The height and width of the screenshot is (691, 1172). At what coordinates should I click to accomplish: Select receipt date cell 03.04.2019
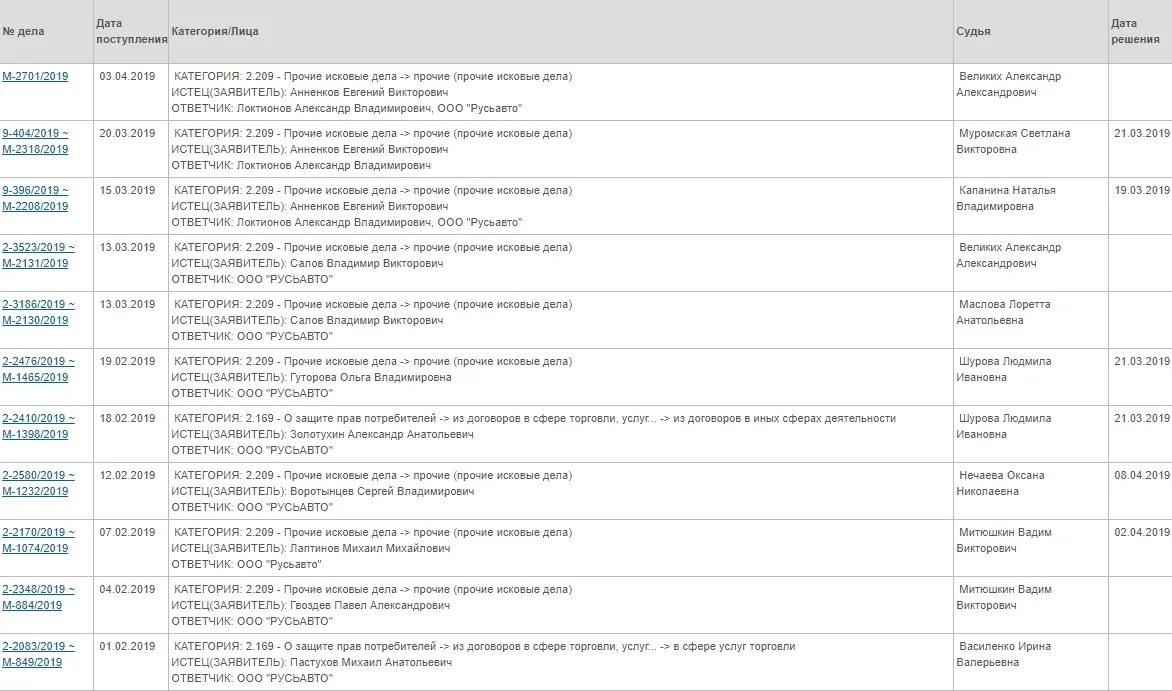[132, 92]
